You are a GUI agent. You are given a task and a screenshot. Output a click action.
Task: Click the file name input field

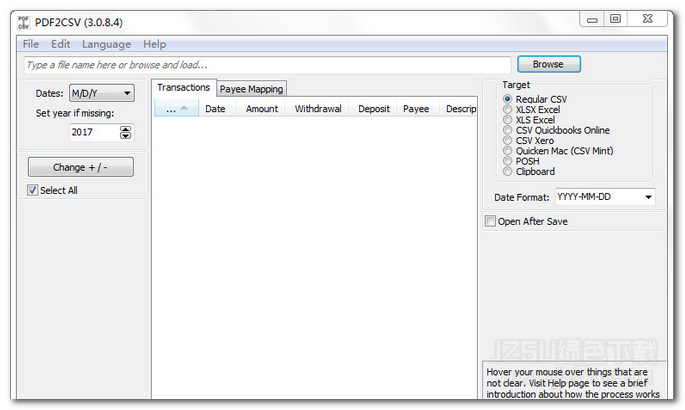click(x=267, y=65)
